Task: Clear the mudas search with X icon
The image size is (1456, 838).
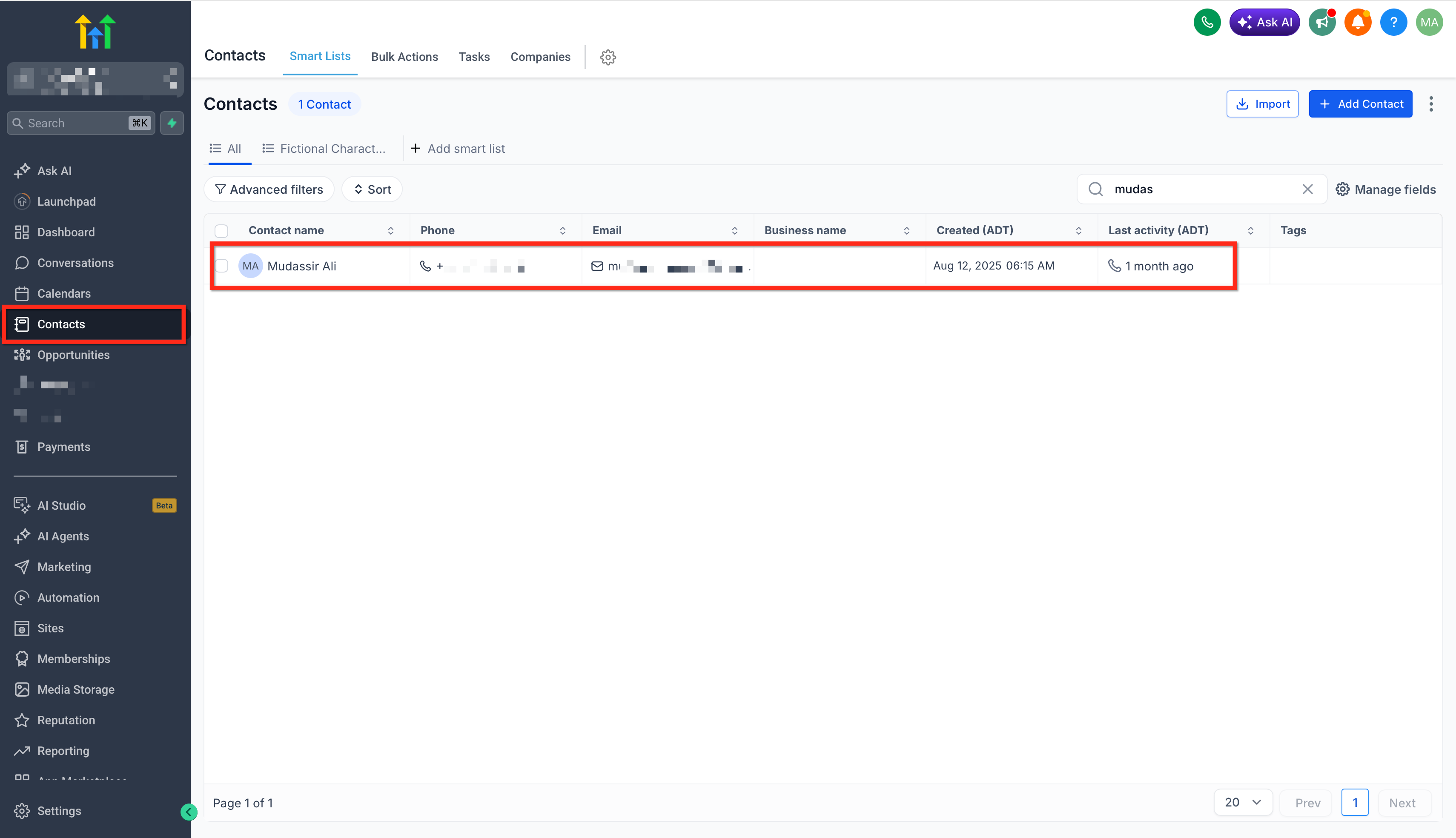Action: point(1307,189)
